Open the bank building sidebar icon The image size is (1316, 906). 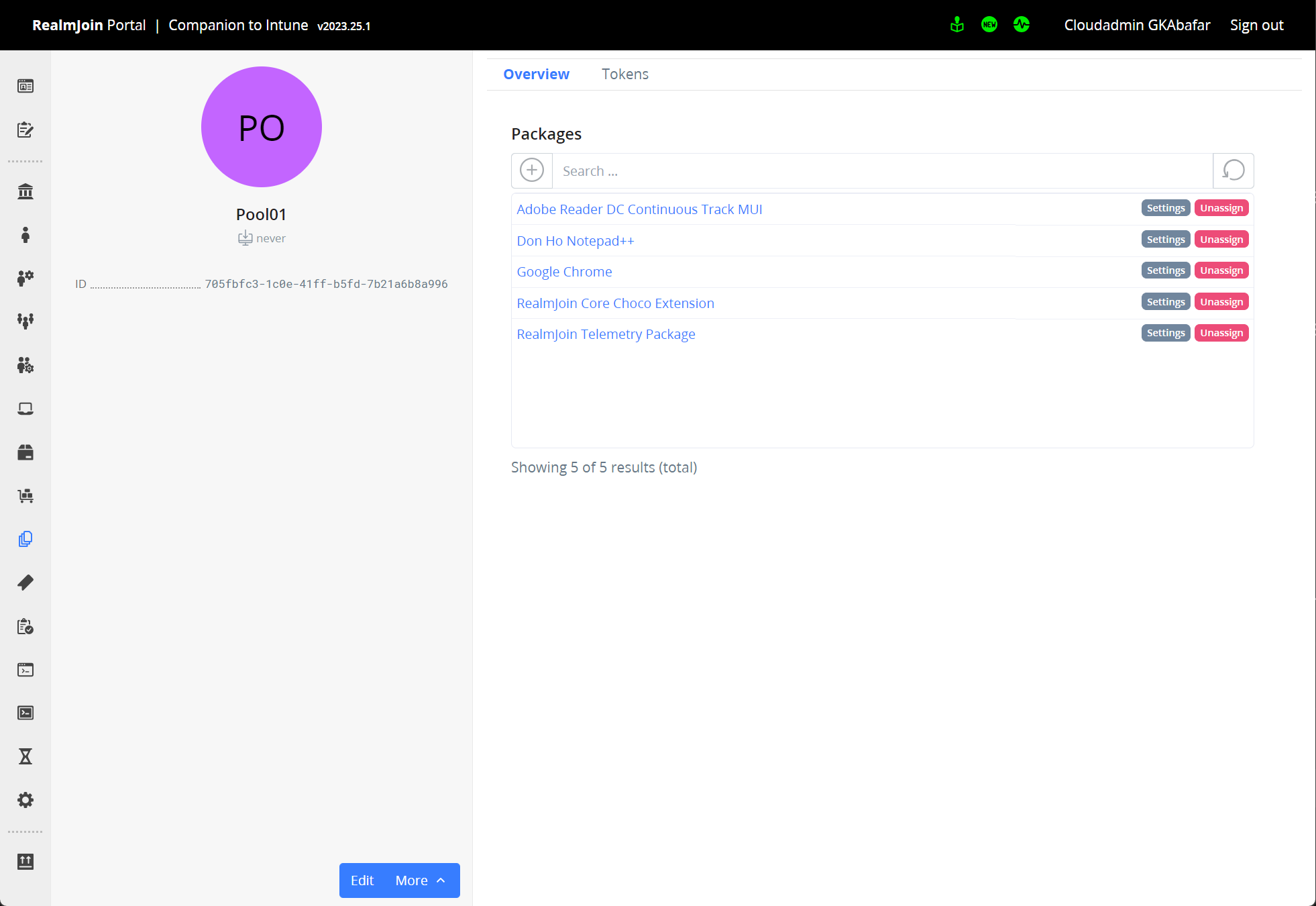point(25,192)
